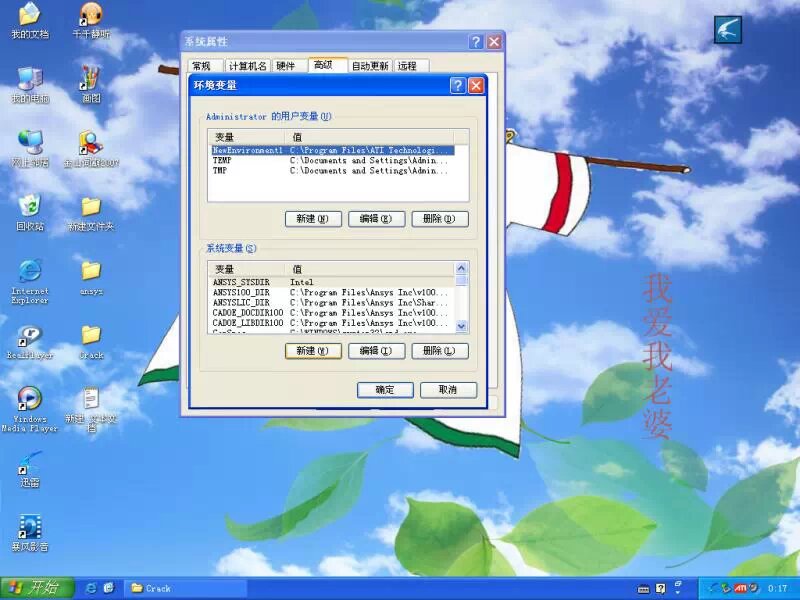Image resolution: width=800 pixels, height=600 pixels.
Task: Click the system variables scrollbar down arrow
Action: coord(461,326)
